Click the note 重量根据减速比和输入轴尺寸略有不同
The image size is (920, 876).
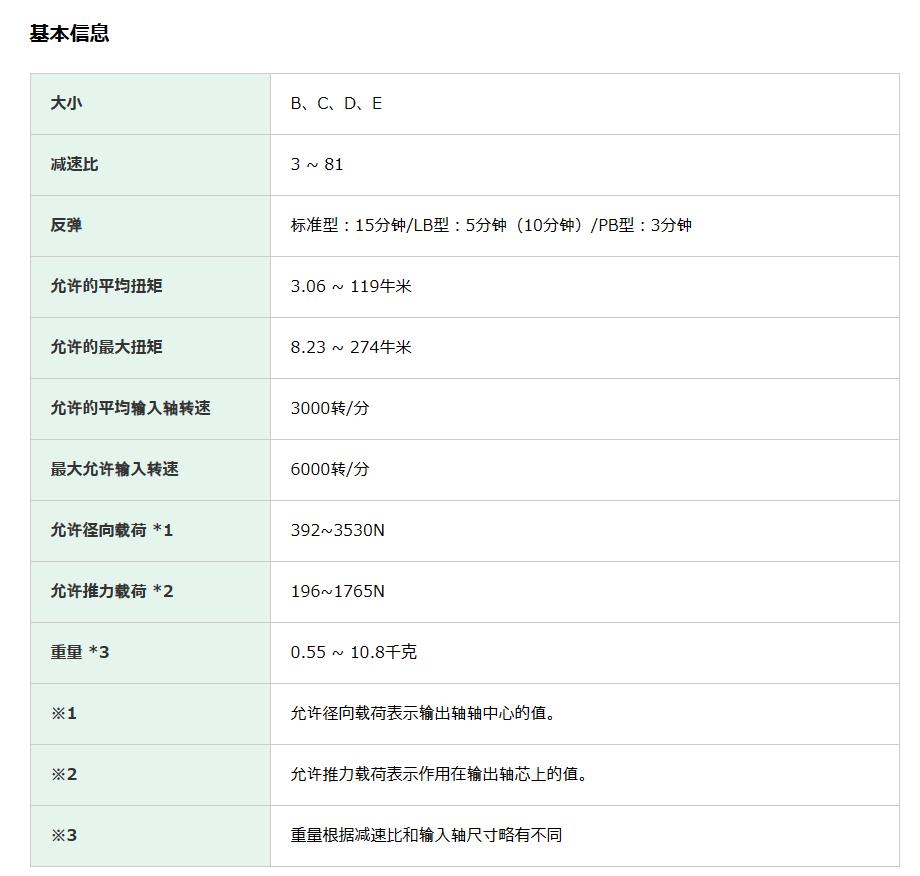(427, 836)
